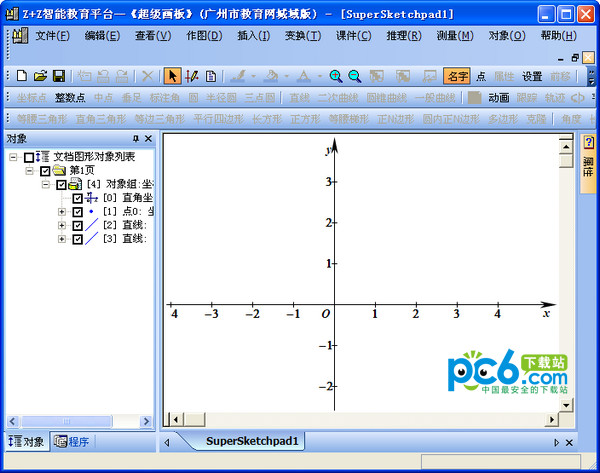Click the document tab close X
Screen dimensions: 600x473
(569, 442)
